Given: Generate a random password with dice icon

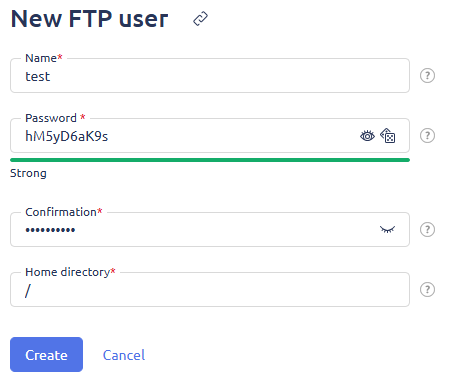Looking at the screenshot, I should click(388, 136).
